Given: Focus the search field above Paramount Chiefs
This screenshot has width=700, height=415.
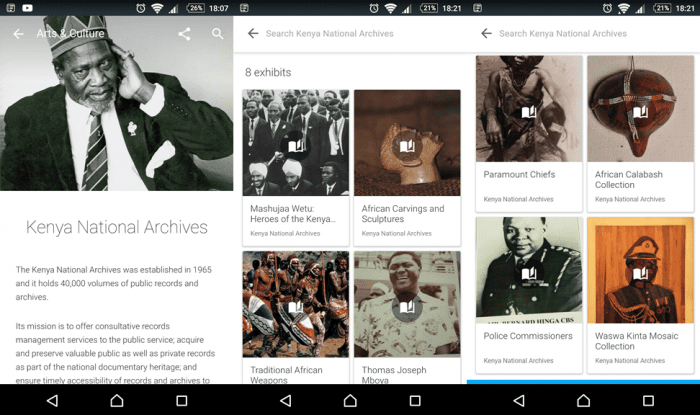Looking at the screenshot, I should (x=563, y=33).
